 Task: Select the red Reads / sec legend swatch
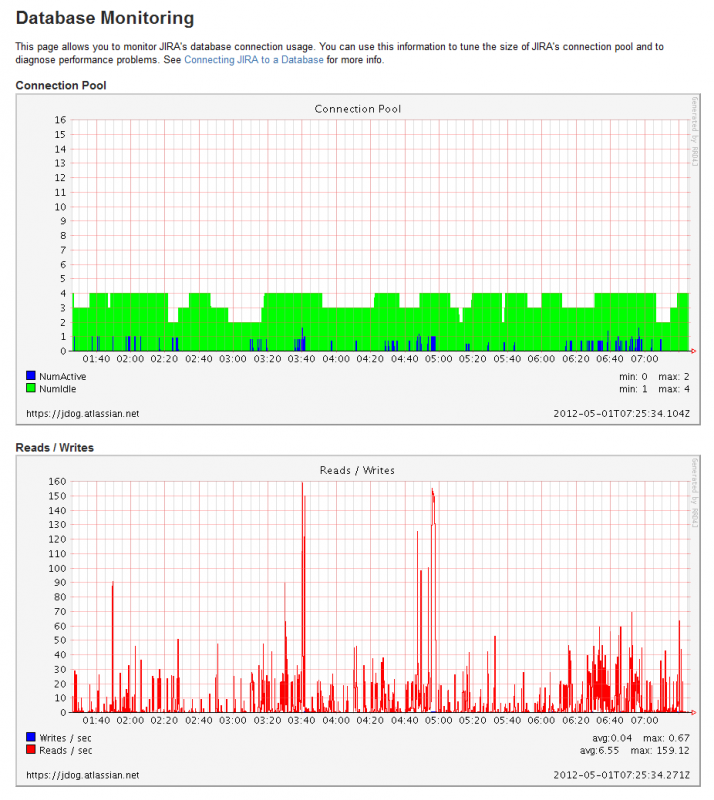[x=31, y=749]
